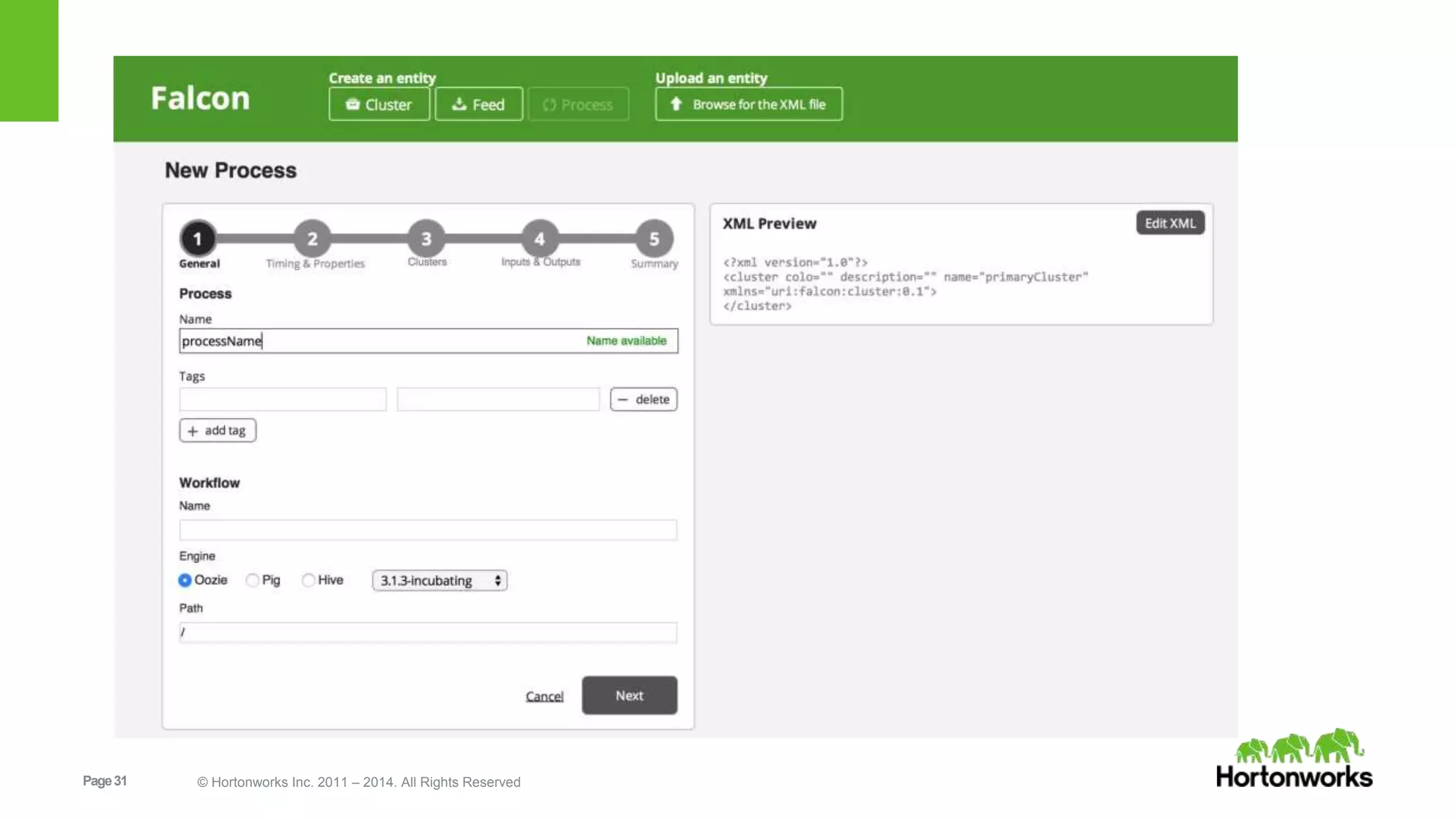1456x819 pixels.
Task: Click the 'Name available' status text
Action: [x=626, y=341]
